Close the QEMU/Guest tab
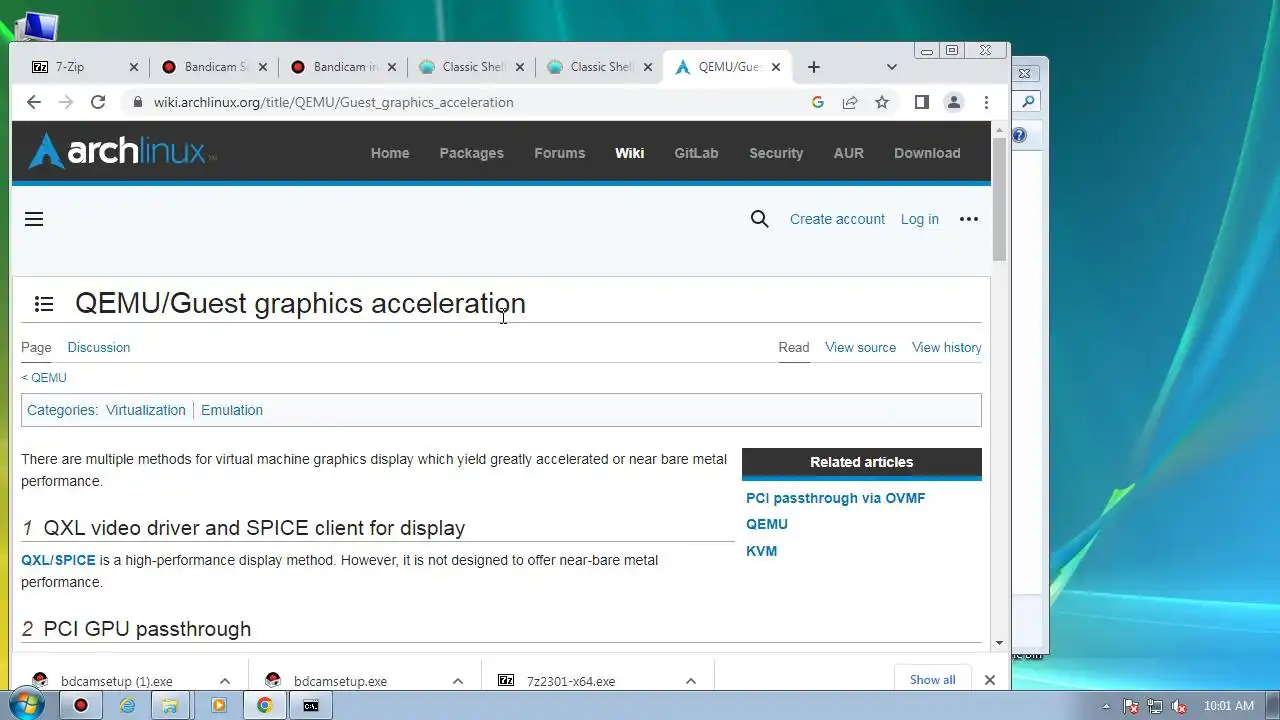The width and height of the screenshot is (1280, 720). click(x=776, y=67)
